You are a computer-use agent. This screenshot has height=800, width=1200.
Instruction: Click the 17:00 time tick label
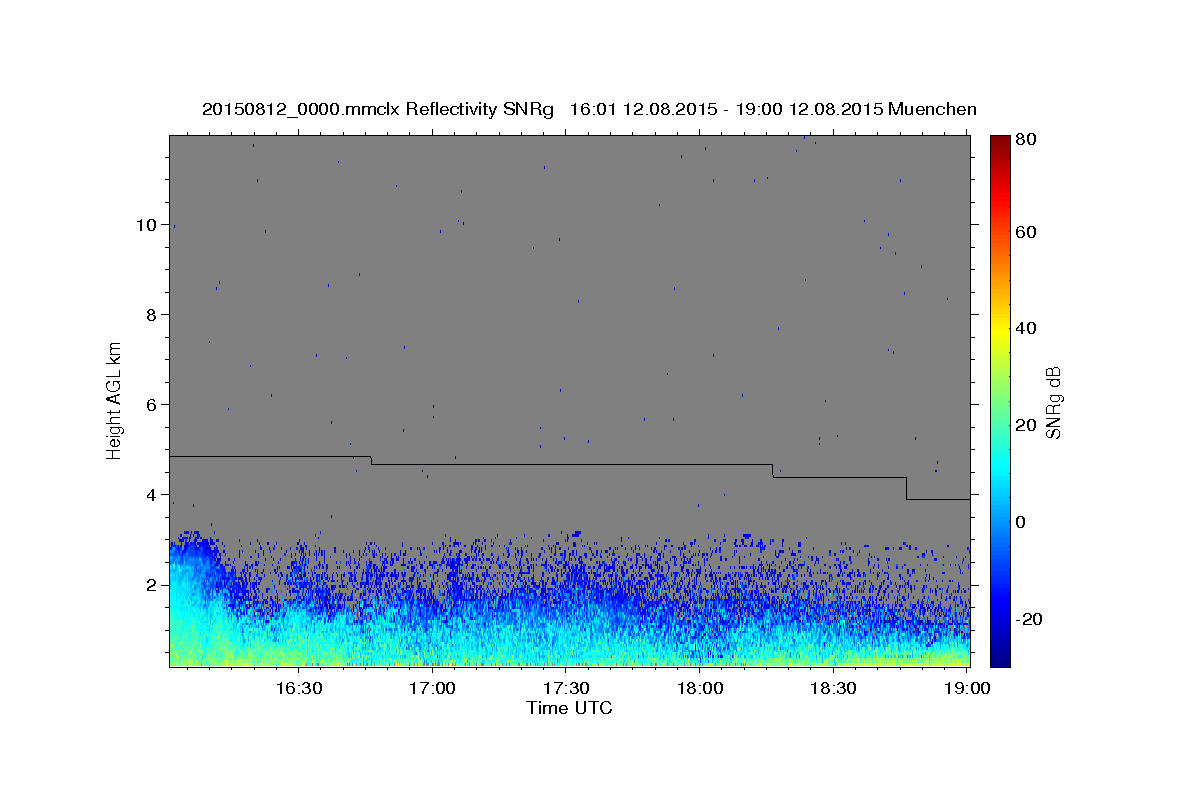click(433, 688)
